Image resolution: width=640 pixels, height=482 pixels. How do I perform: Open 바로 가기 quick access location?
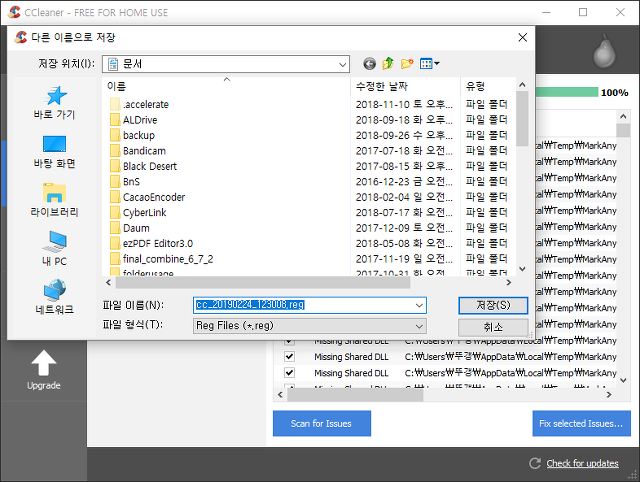[55, 102]
